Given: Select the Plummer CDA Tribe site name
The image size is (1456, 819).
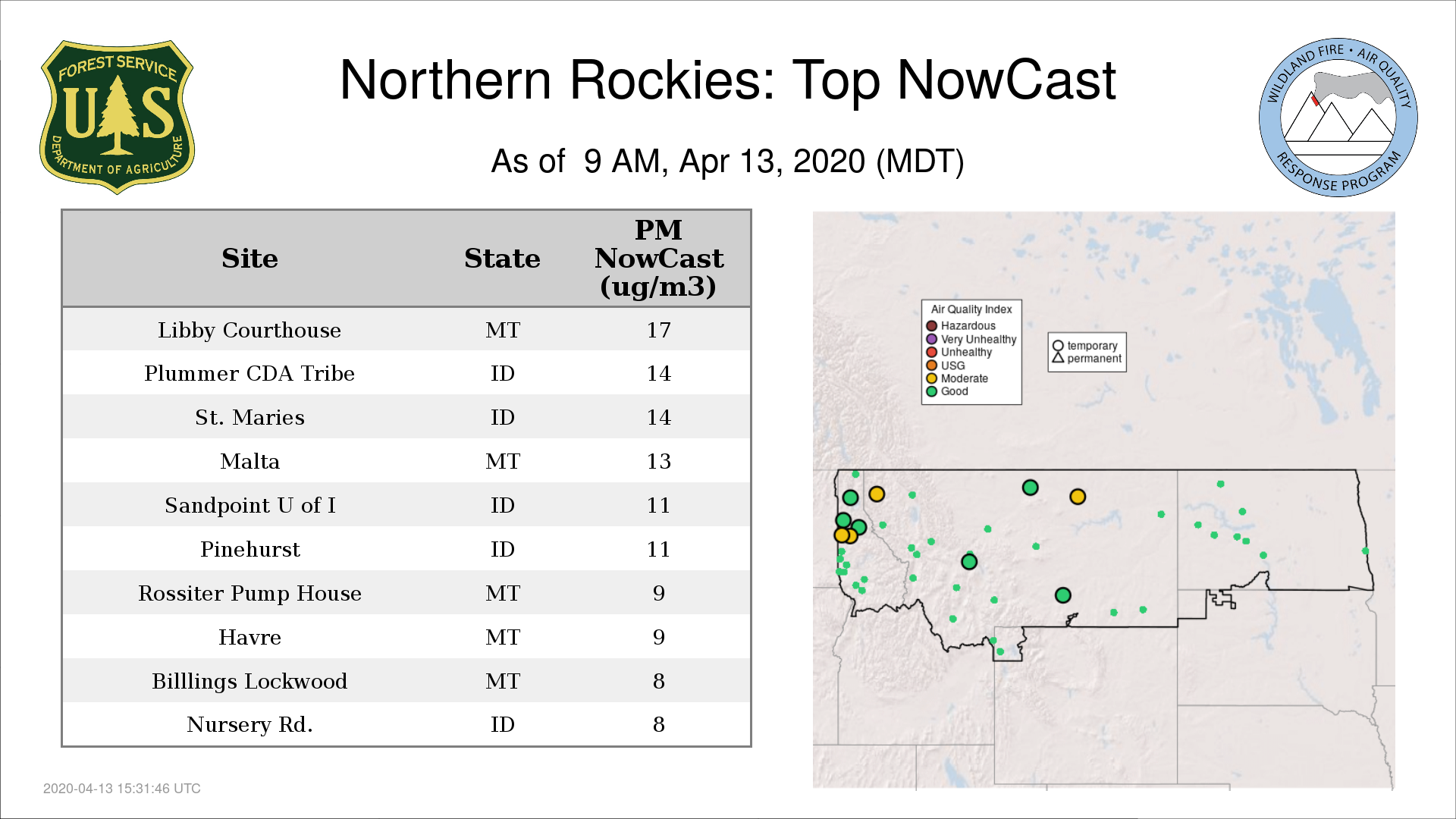Looking at the screenshot, I should coord(249,373).
